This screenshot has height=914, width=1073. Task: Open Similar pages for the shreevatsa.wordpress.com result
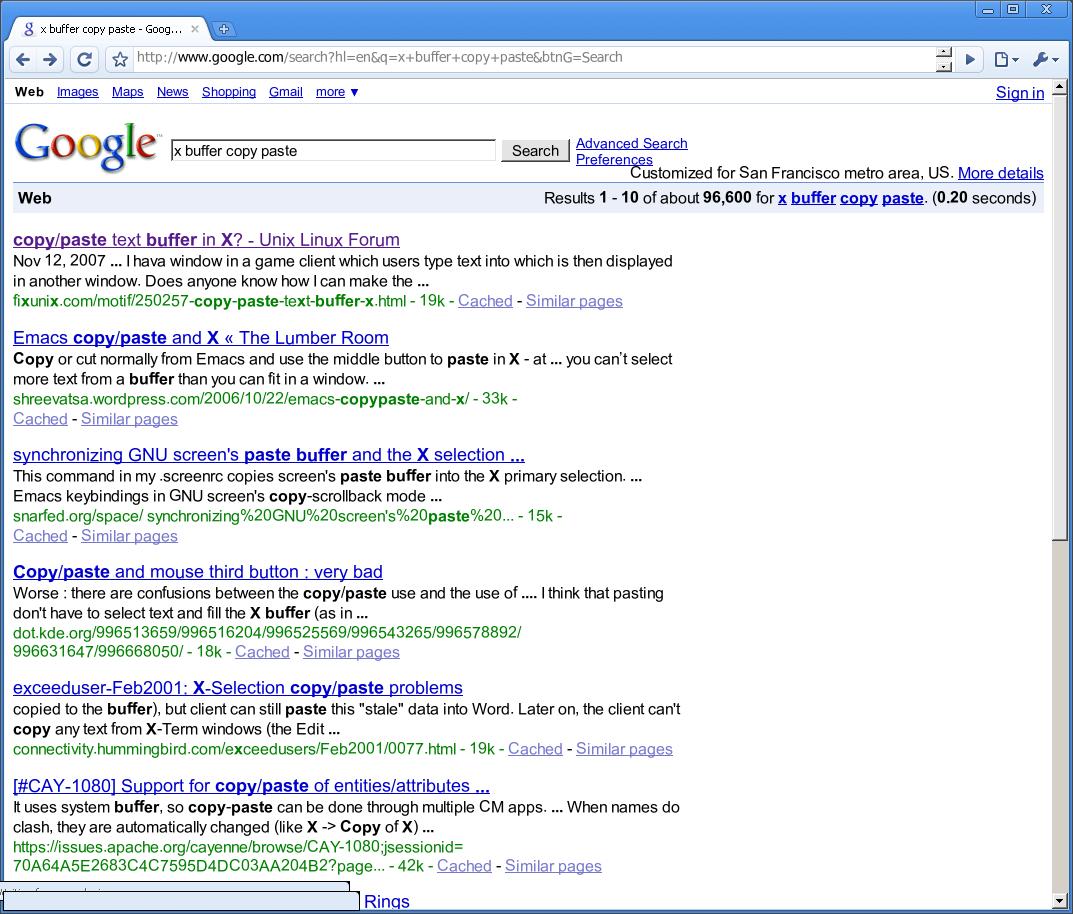point(129,419)
